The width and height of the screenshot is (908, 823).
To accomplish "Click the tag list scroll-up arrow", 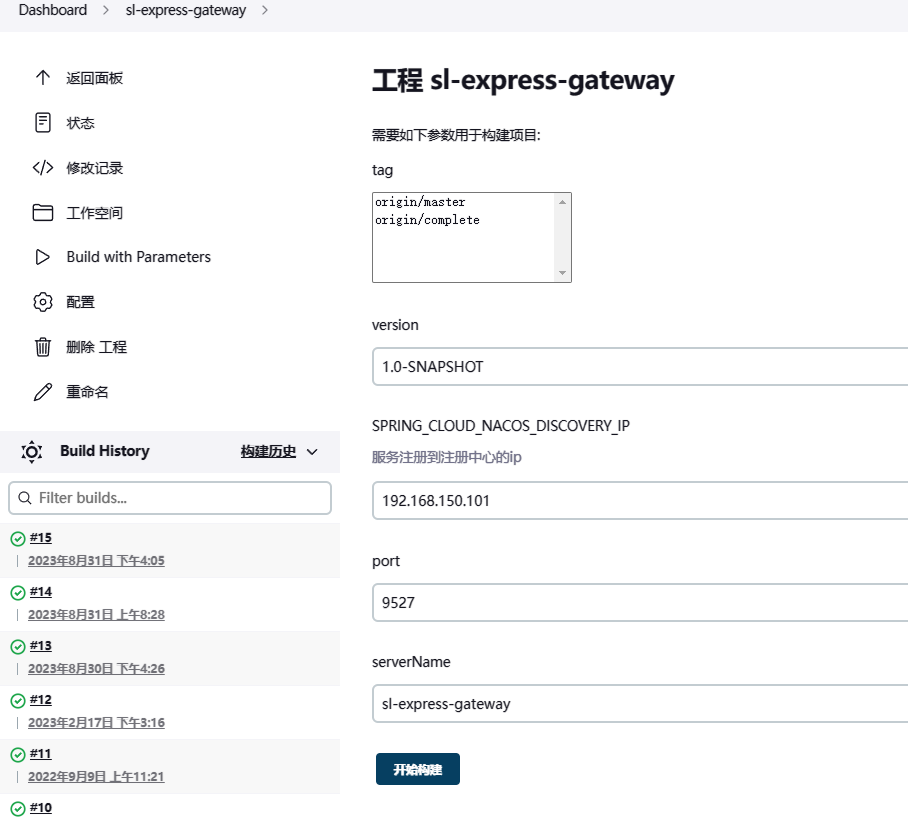I will point(562,202).
